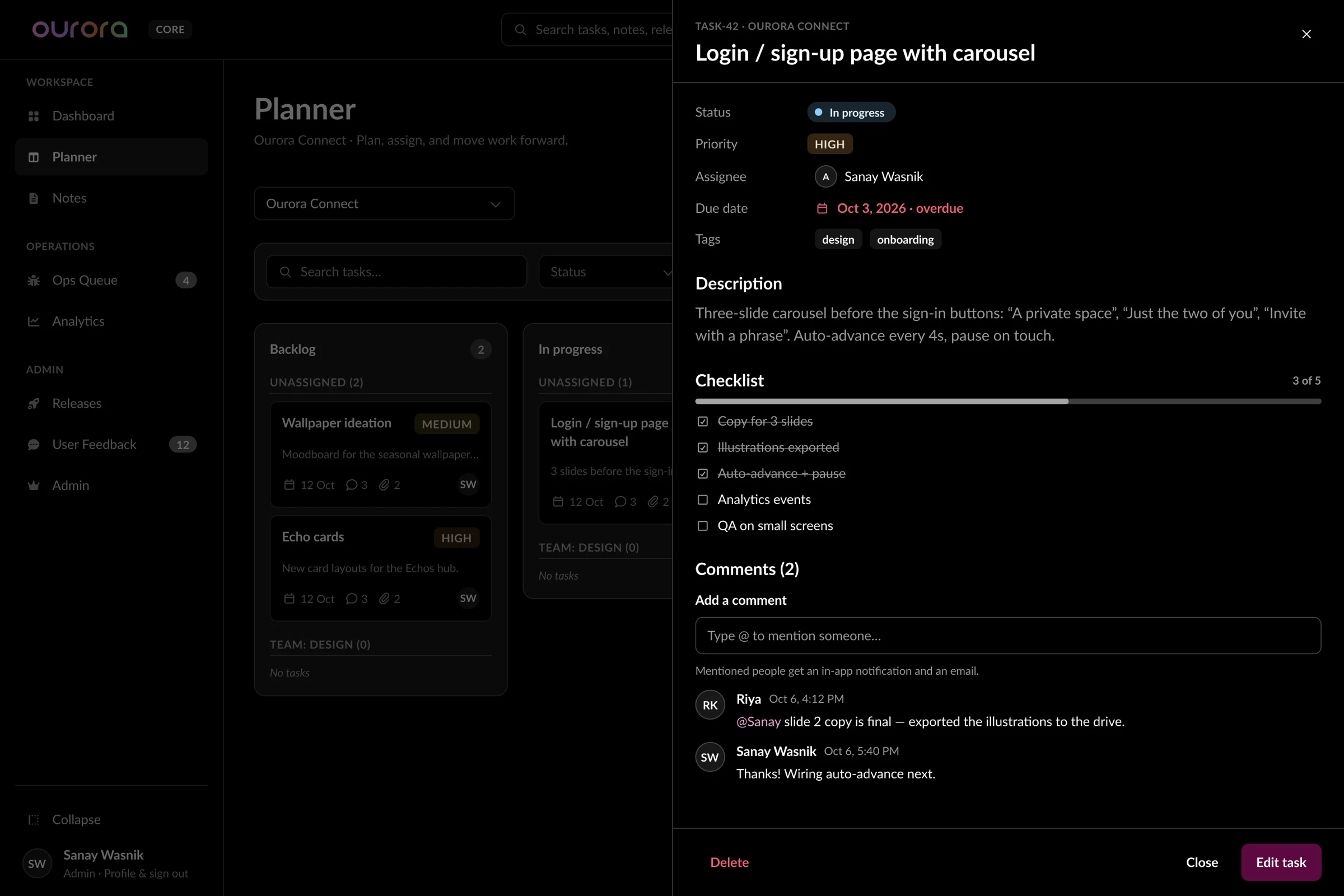Click the Close button in panel footer

tap(1202, 862)
